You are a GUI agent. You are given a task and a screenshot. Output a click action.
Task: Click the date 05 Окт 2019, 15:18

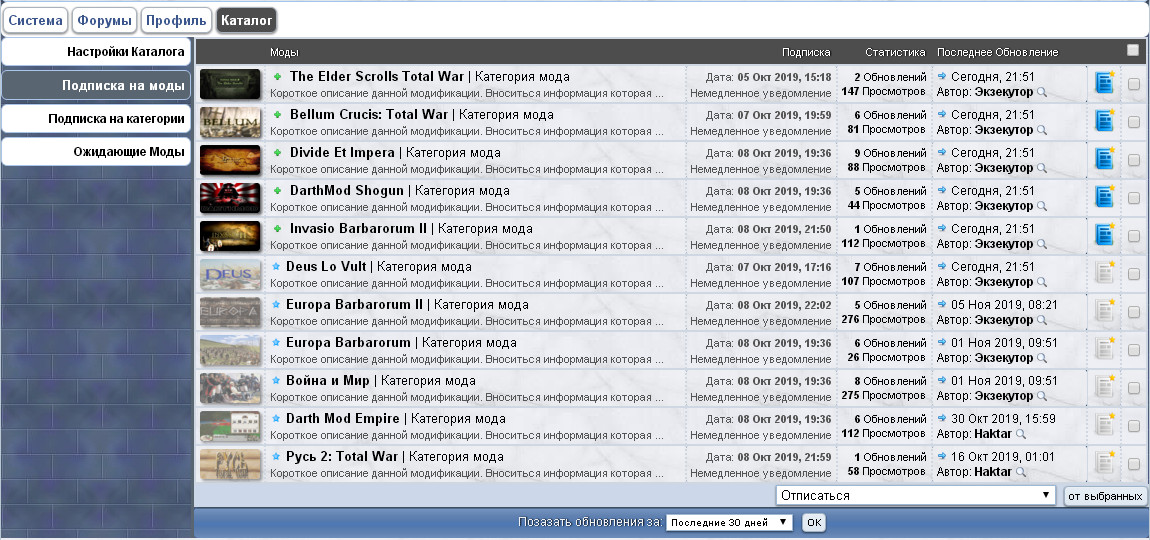(784, 77)
